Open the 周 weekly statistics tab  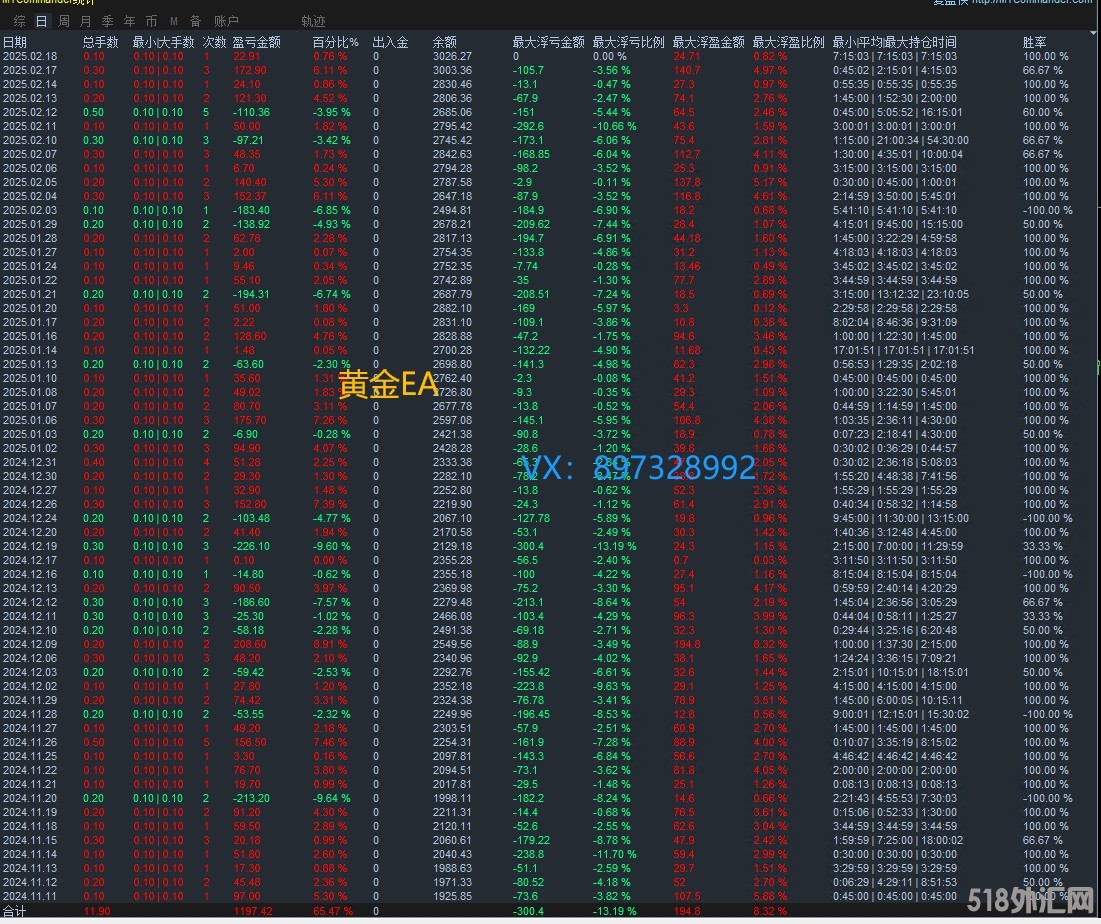[64, 21]
